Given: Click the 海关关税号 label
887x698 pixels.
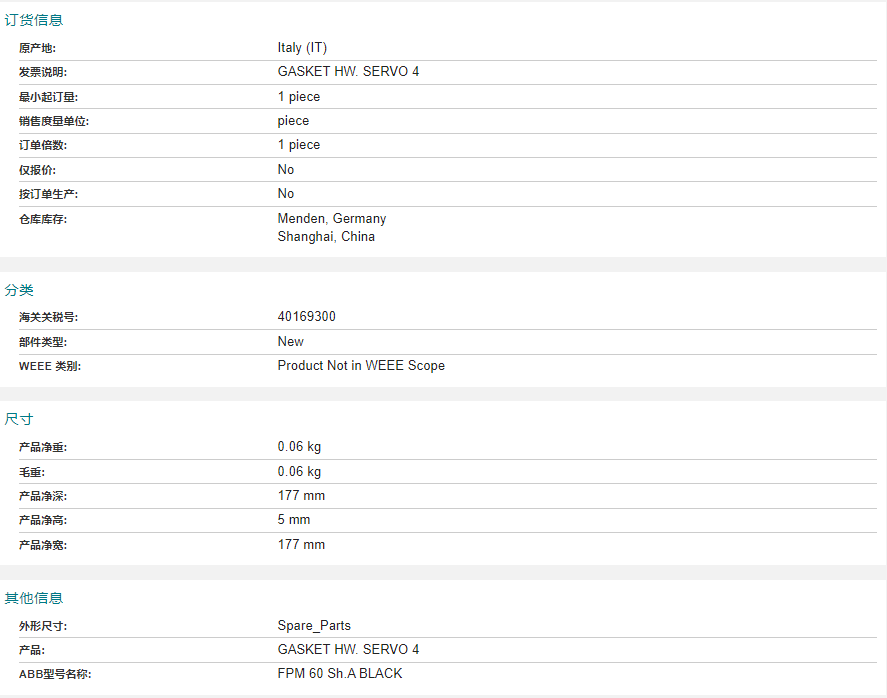Looking at the screenshot, I should (48, 317).
